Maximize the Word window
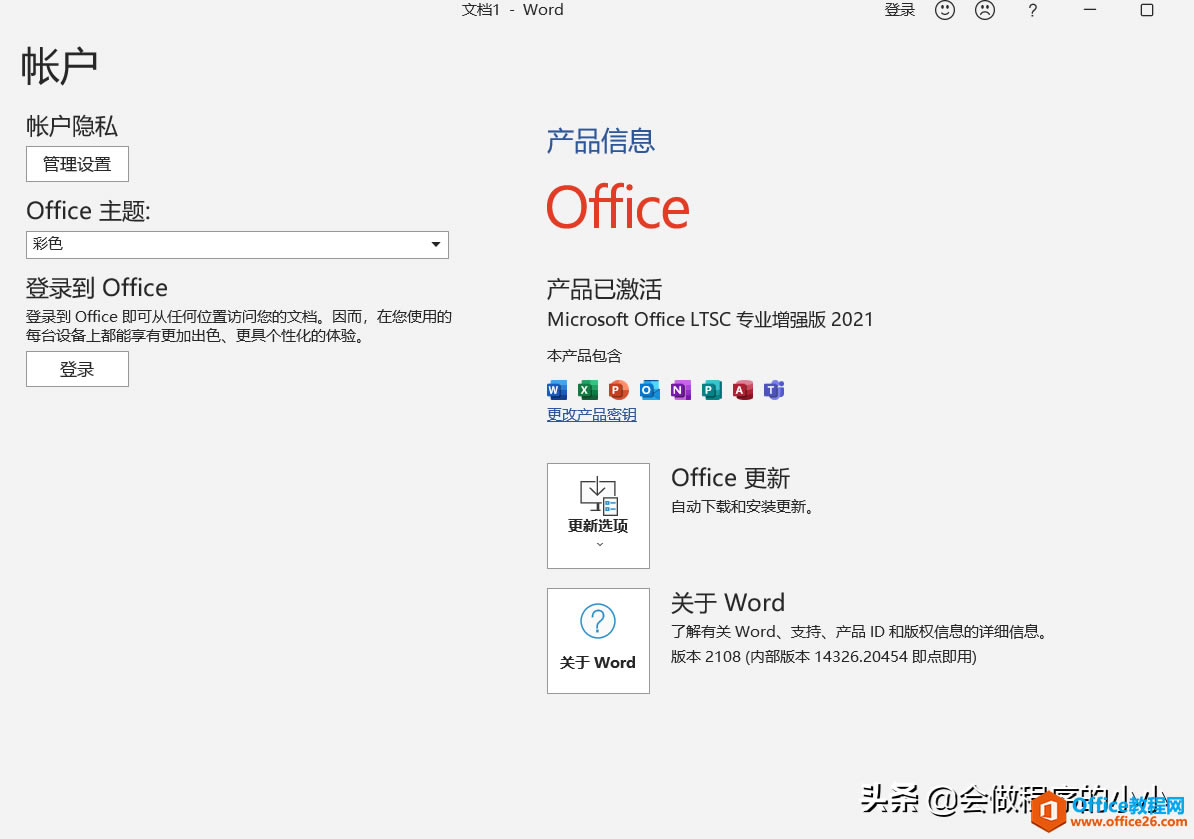 pos(1146,10)
